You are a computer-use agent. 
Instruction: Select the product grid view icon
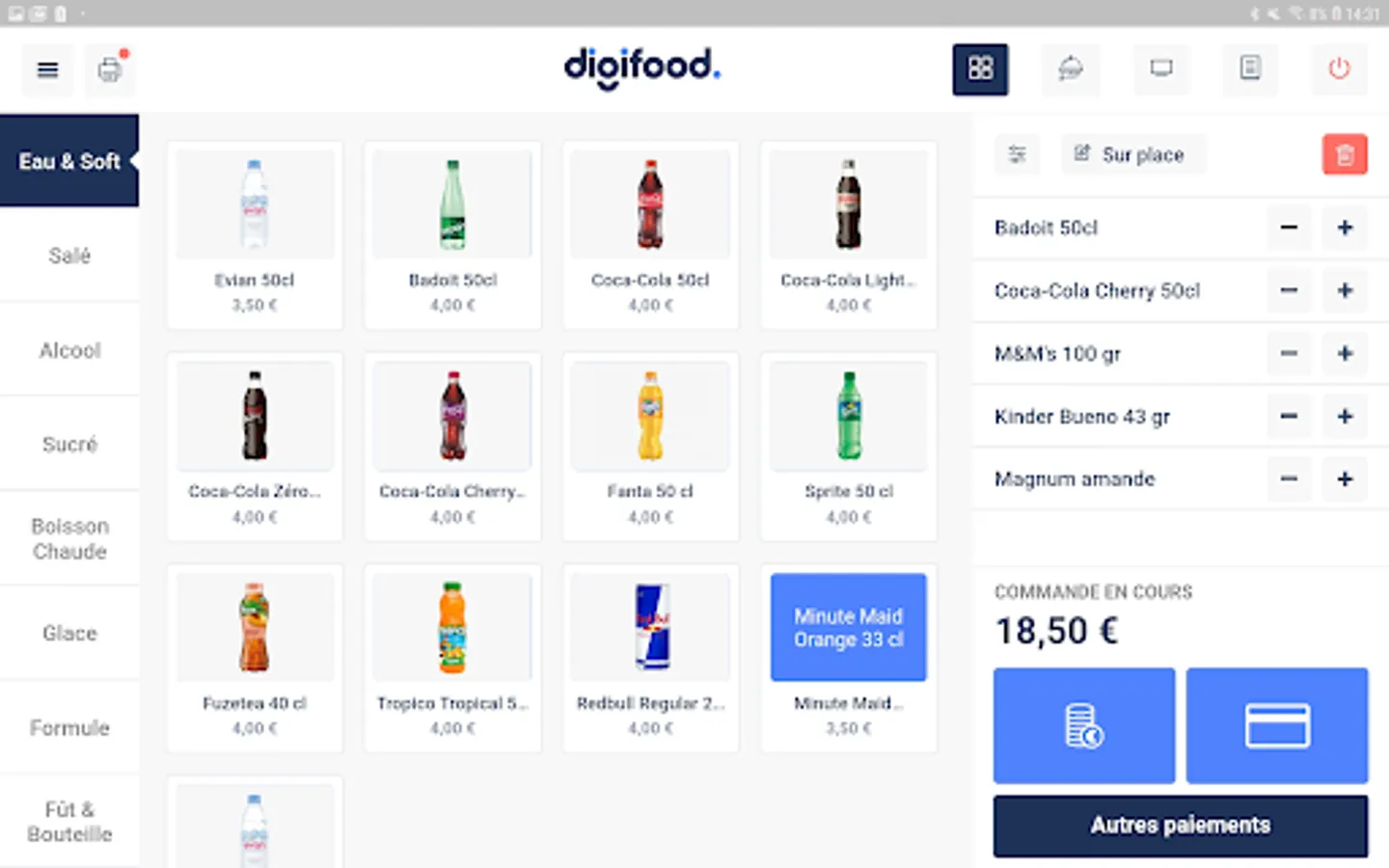[980, 69]
